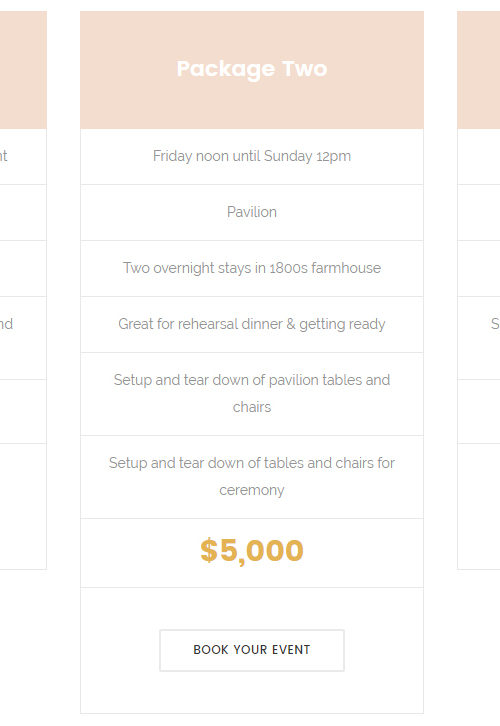The image size is (500, 726).
Task: Click the rehearsal dinner & getting ready row
Action: (x=252, y=324)
